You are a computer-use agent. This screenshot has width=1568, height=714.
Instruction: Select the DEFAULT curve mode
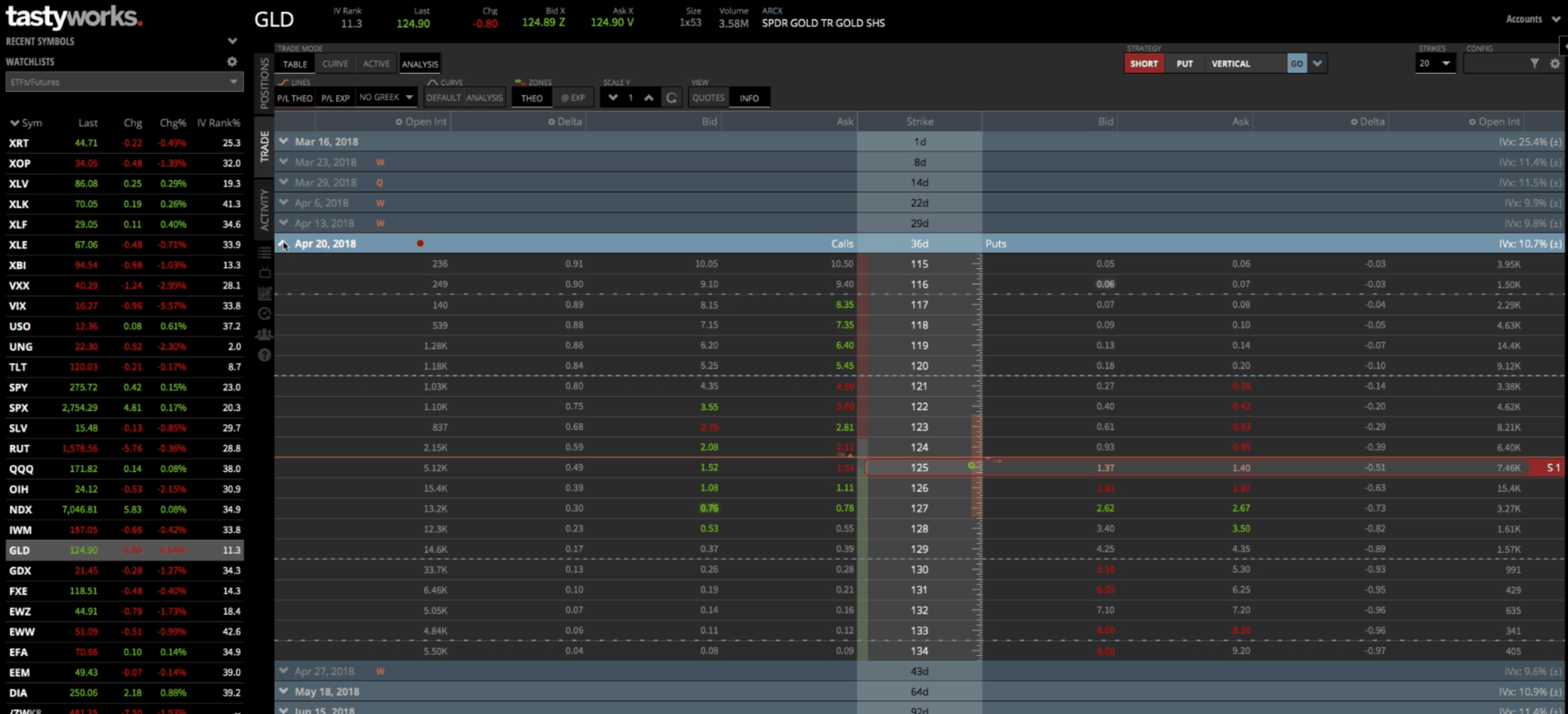pos(443,97)
